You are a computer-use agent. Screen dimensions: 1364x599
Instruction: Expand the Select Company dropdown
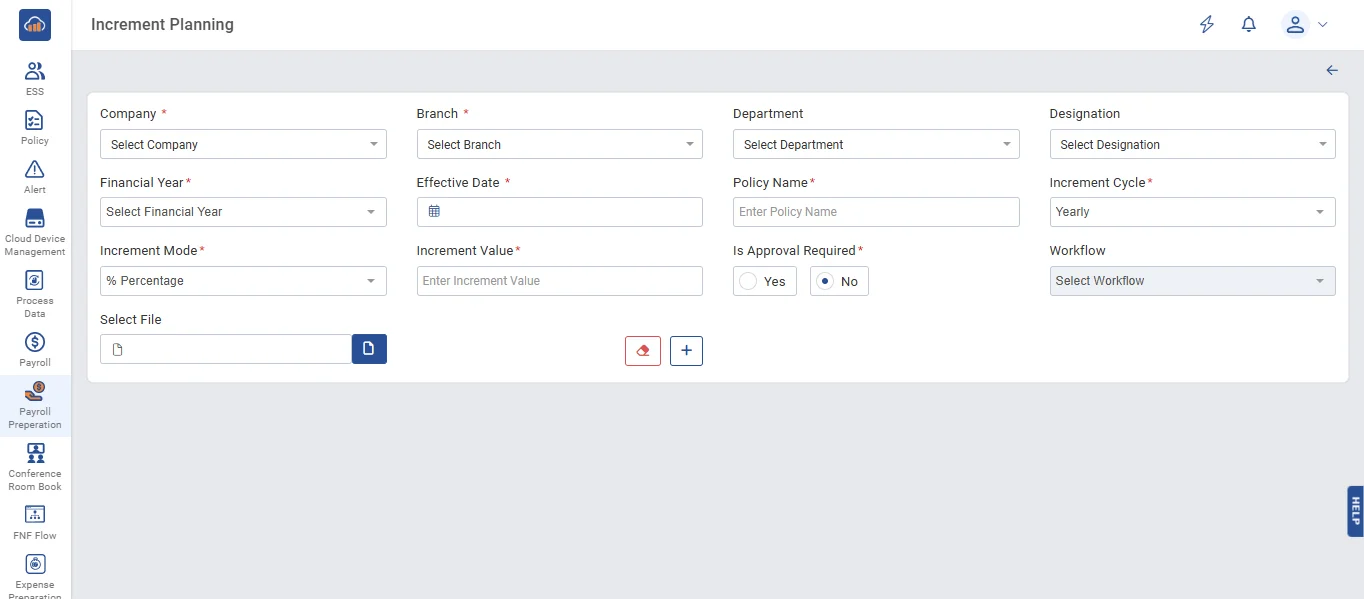coord(243,145)
